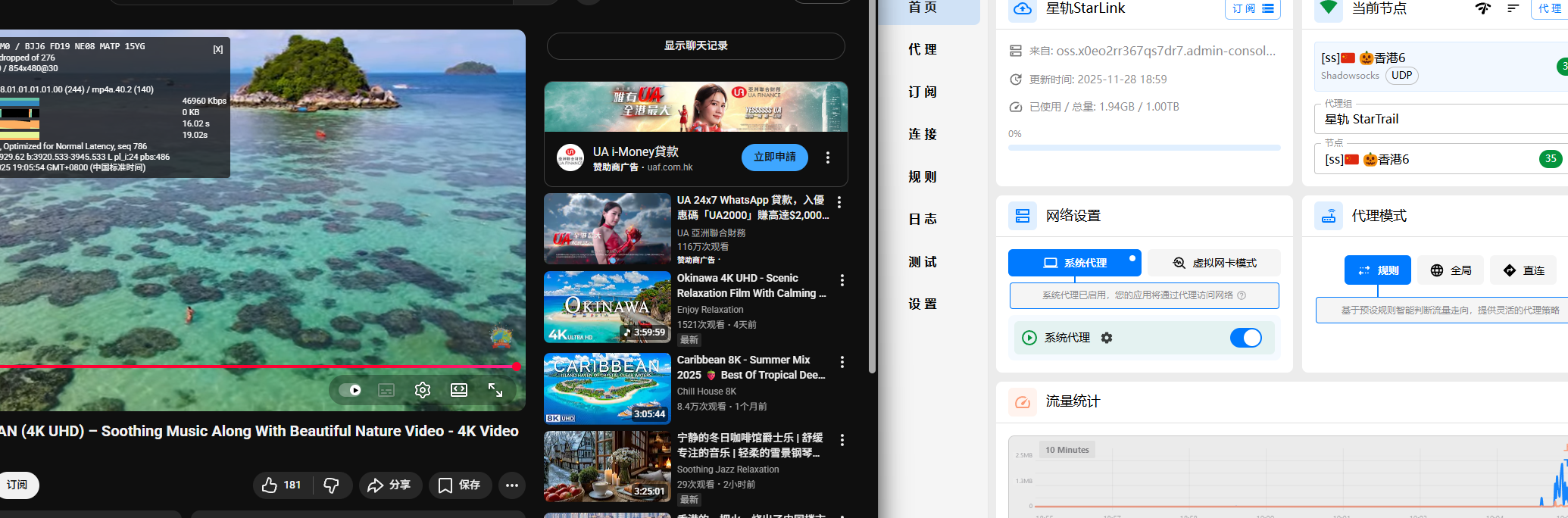This screenshot has height=518, width=1568.
Task: Expand the proxy group StarTrail dropdown
Action: tap(1439, 120)
